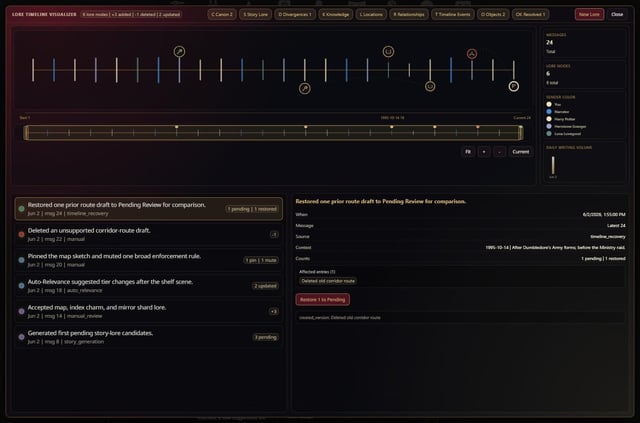Select the Accepted map, index charm entry
Screen dimensions: 640x423
(149, 311)
